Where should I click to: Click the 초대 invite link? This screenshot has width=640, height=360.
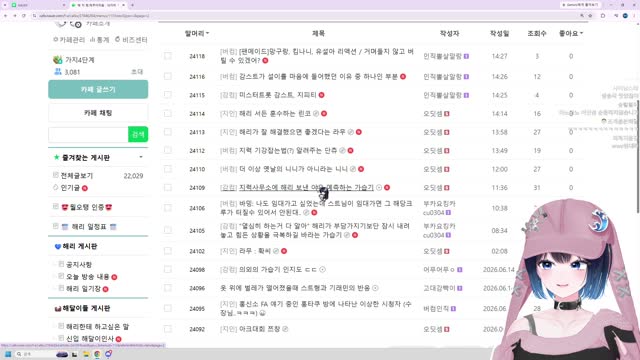click(137, 72)
